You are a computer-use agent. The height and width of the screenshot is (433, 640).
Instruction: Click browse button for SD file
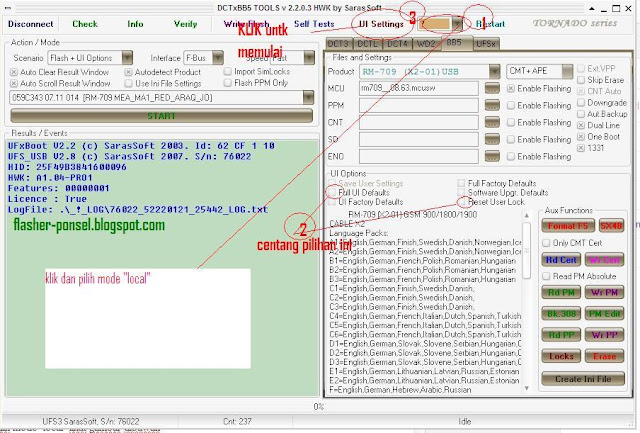pos(492,139)
